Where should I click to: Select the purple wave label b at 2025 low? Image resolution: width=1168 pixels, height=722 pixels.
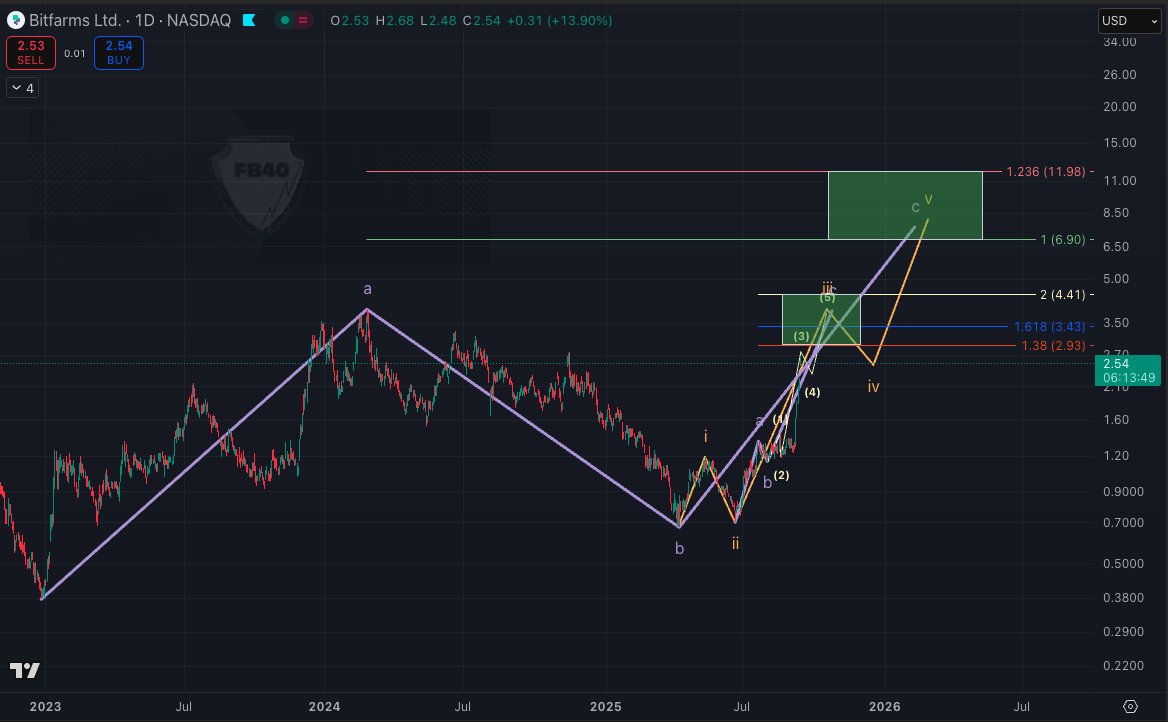click(679, 548)
